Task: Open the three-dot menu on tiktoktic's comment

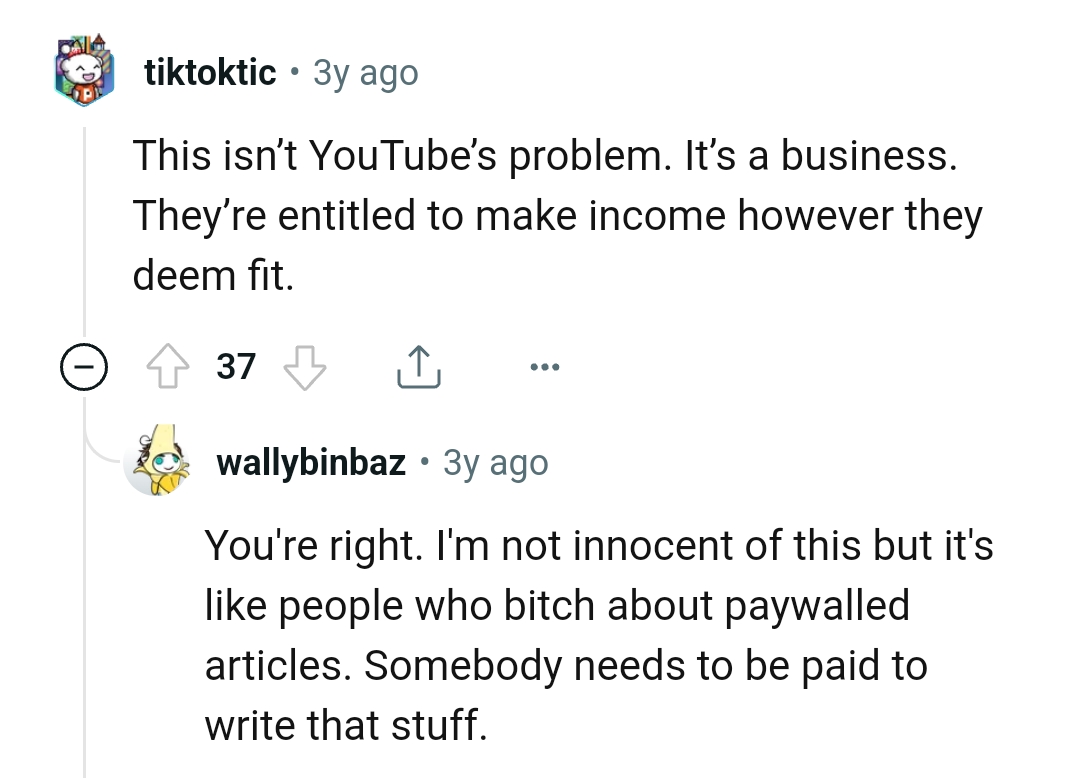Action: (544, 366)
